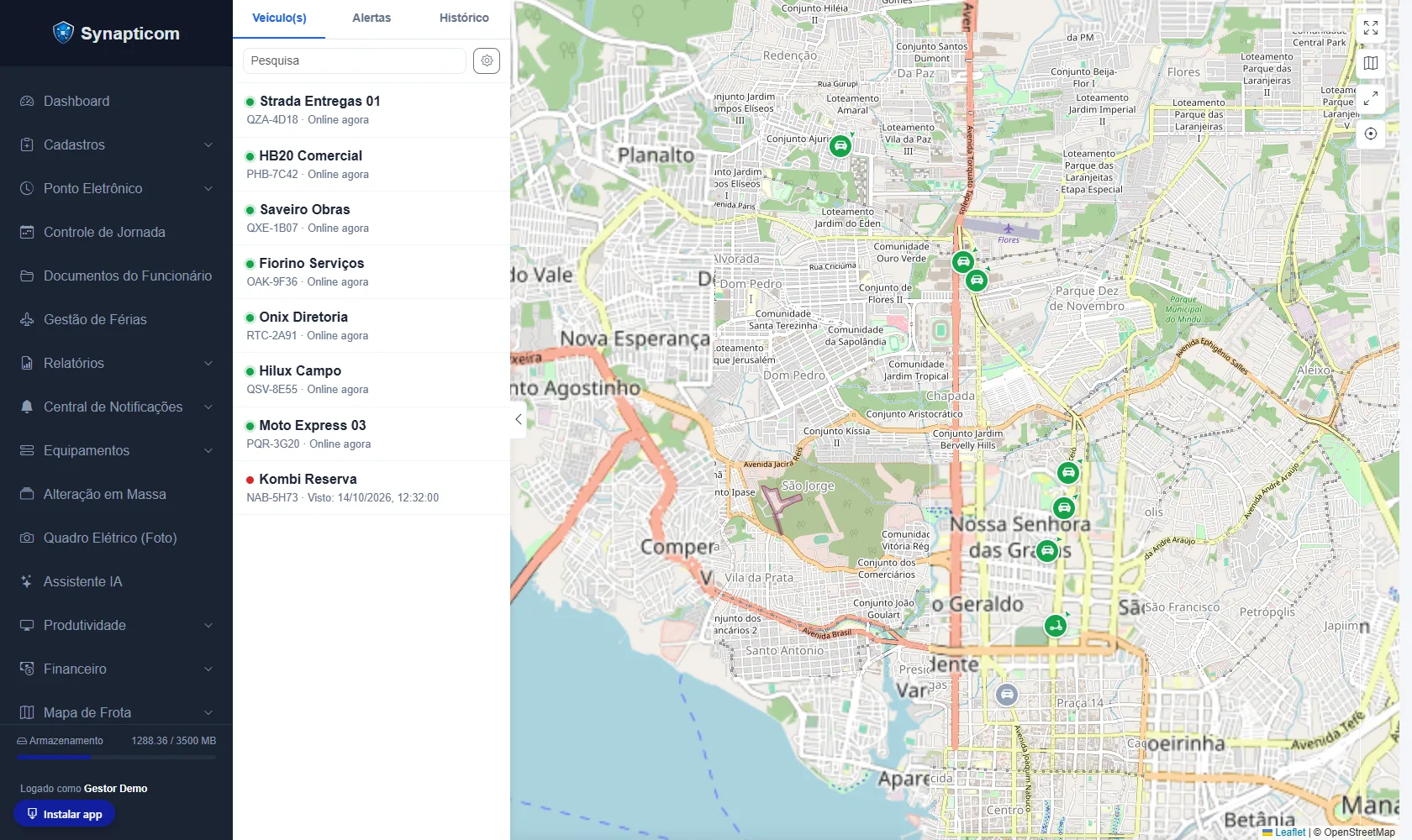Collapse the vehicle list panel arrow
This screenshot has height=840, width=1412.
pyautogui.click(x=519, y=419)
